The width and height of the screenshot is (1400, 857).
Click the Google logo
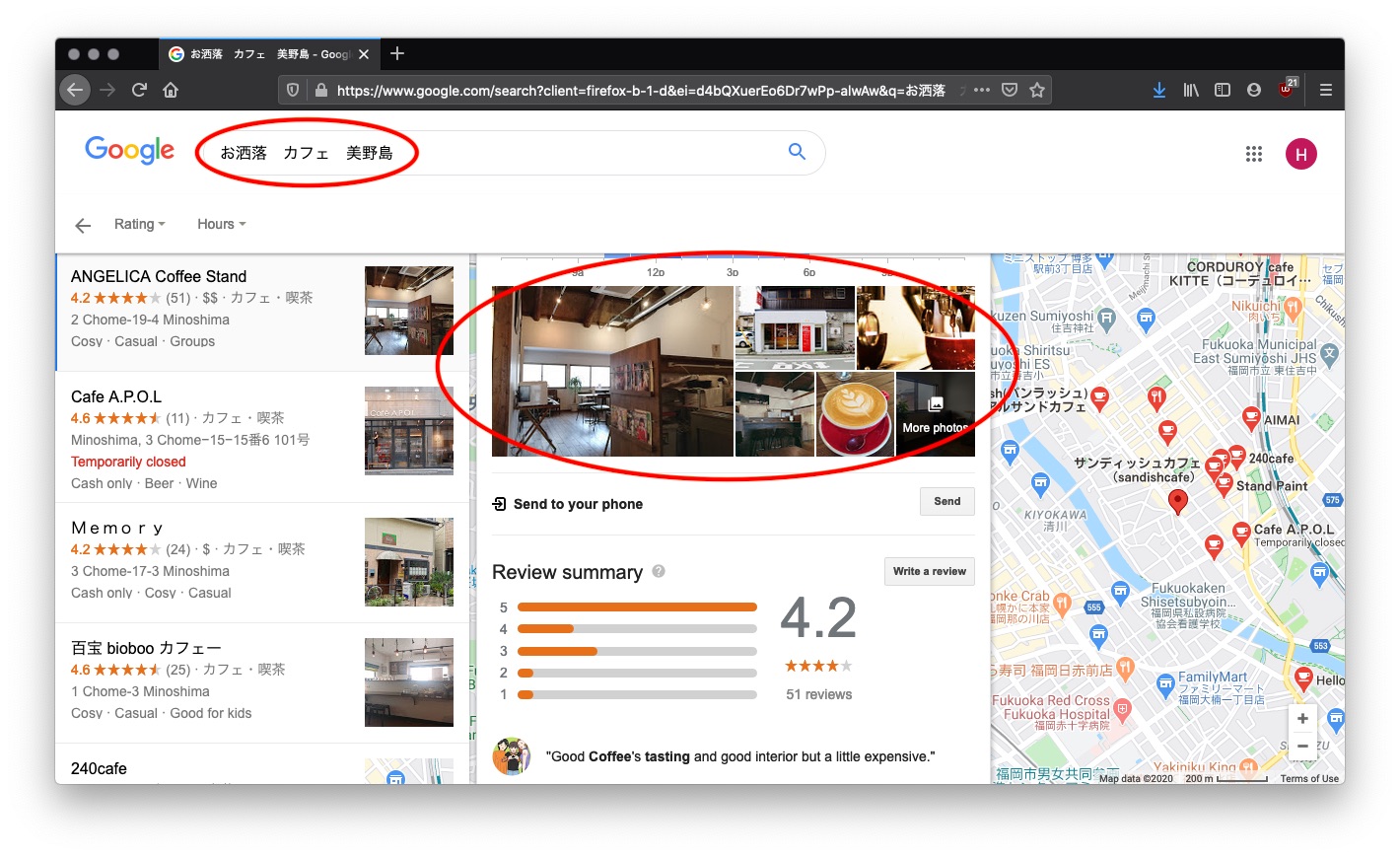click(x=129, y=151)
